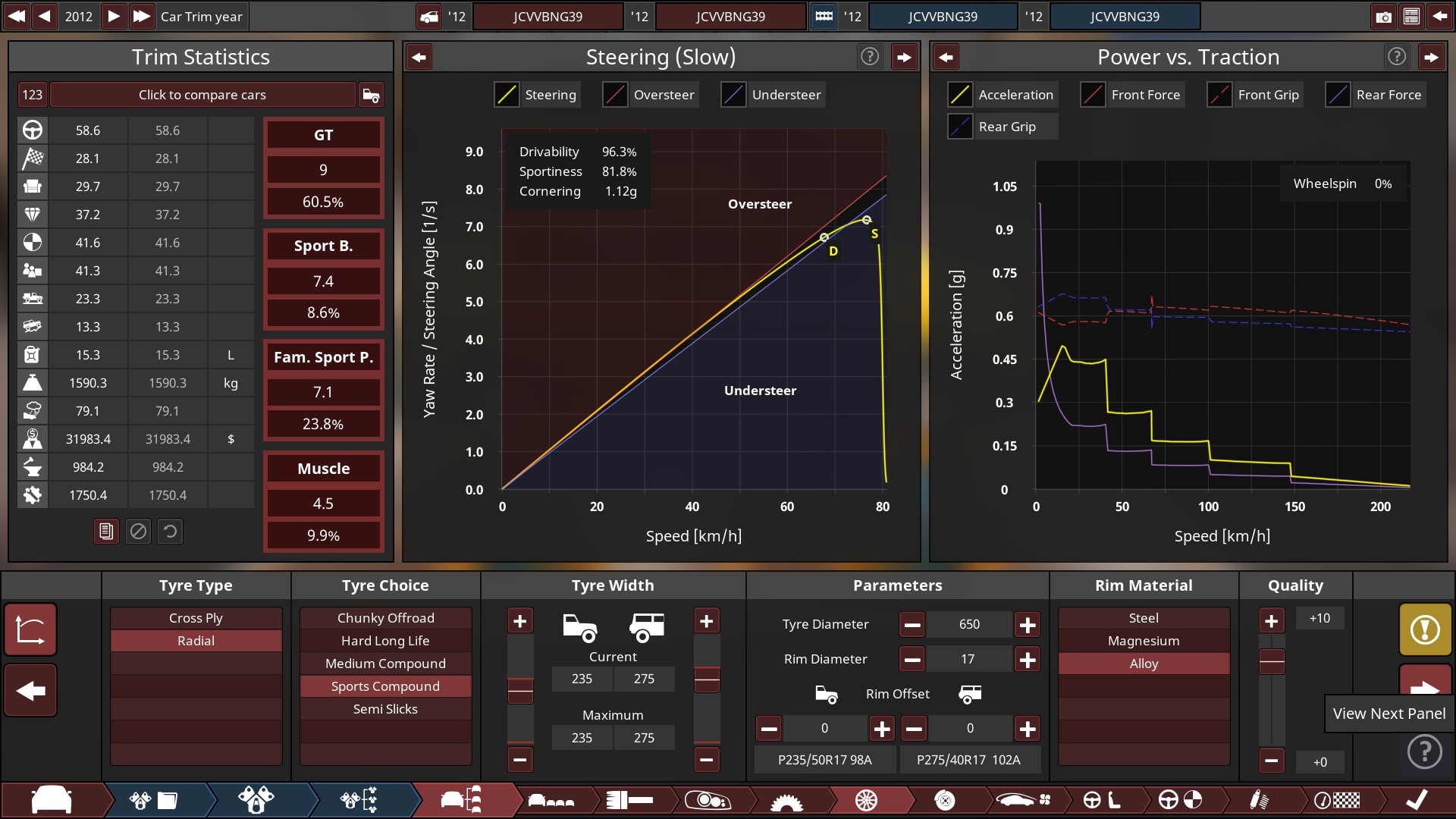Select the Muscle demographic box
The height and width of the screenshot is (819, 1456).
tap(324, 502)
